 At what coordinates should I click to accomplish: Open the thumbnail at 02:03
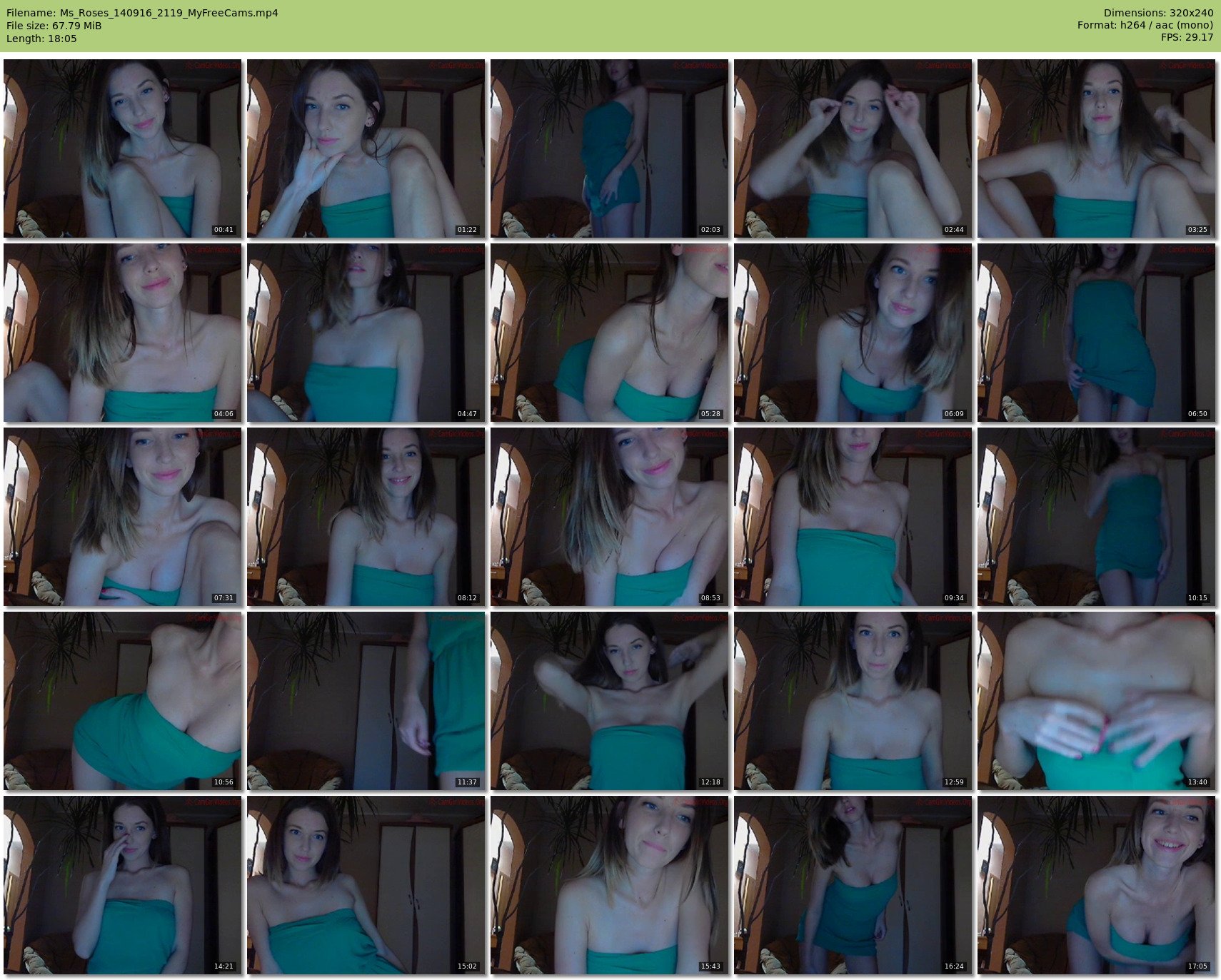pyautogui.click(x=609, y=148)
